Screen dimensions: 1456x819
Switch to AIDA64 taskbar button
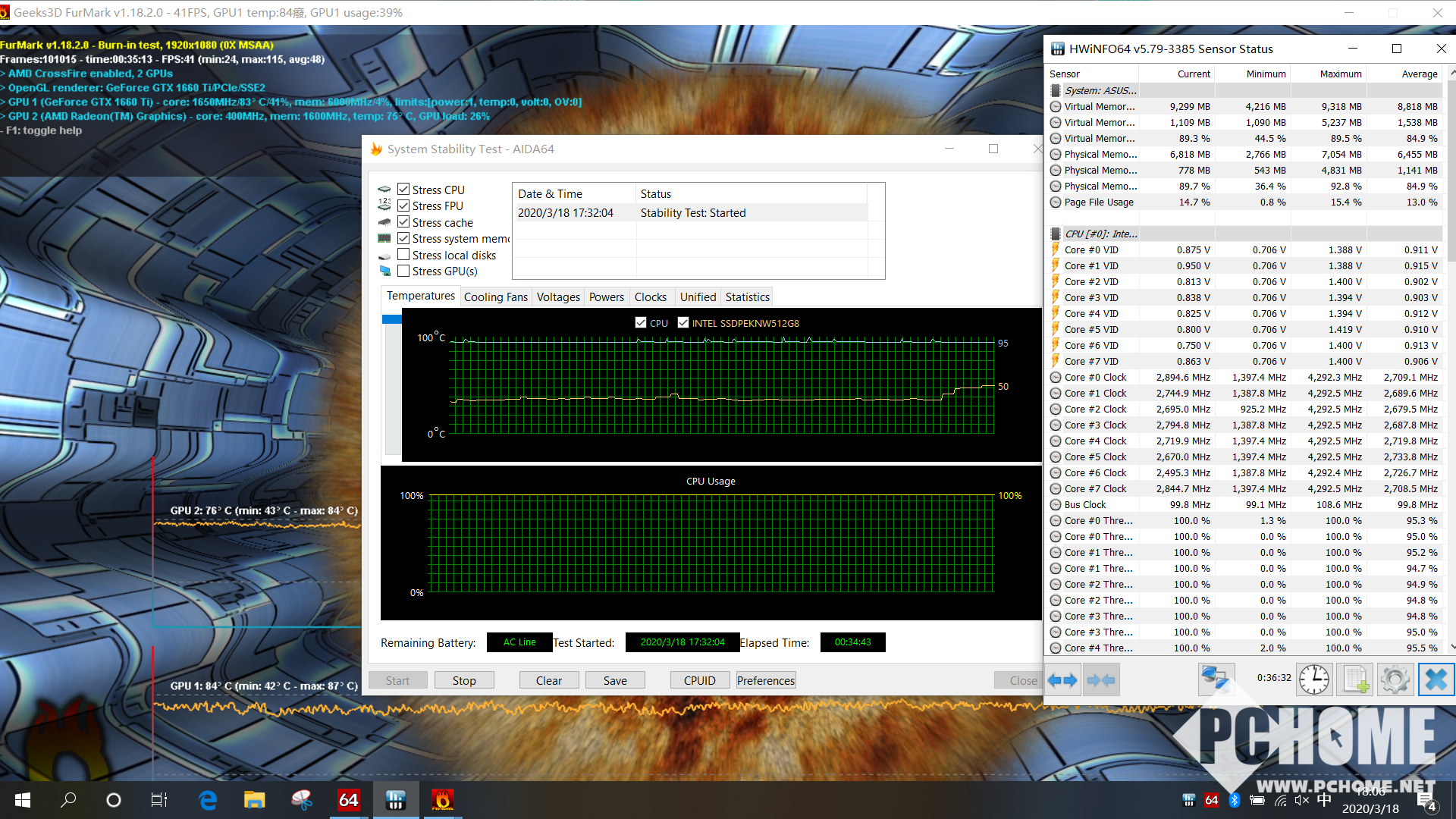coord(348,800)
